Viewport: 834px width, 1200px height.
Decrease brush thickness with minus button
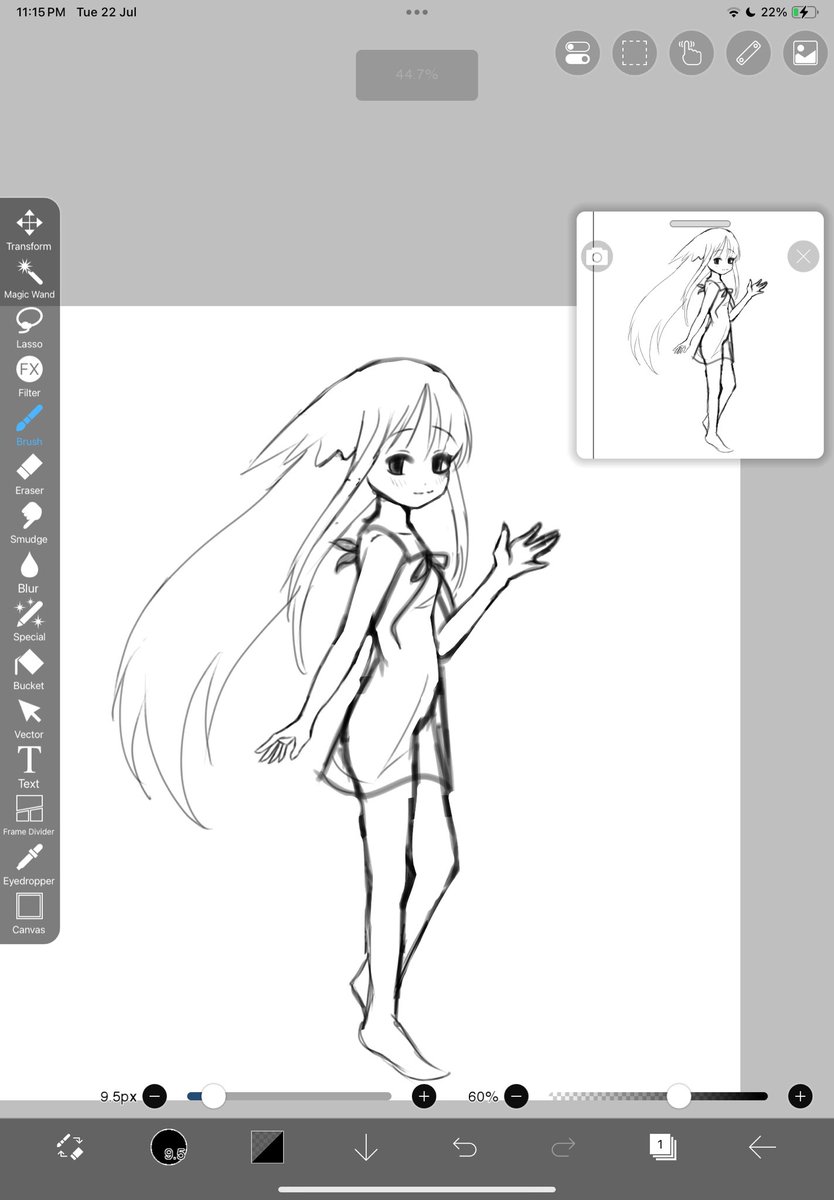(154, 1096)
